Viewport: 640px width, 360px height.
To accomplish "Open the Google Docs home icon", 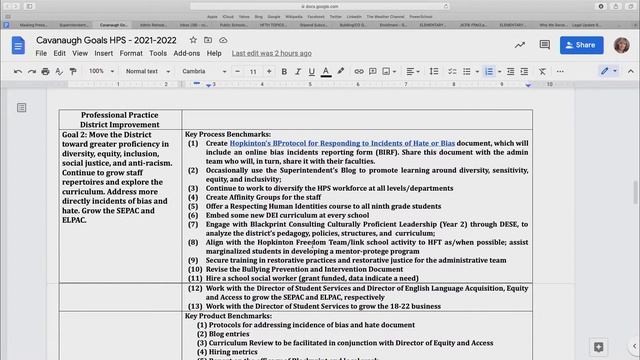I will (18, 45).
